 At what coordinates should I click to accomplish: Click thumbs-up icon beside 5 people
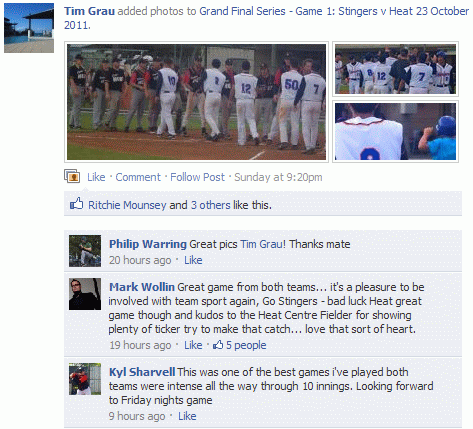pos(218,345)
